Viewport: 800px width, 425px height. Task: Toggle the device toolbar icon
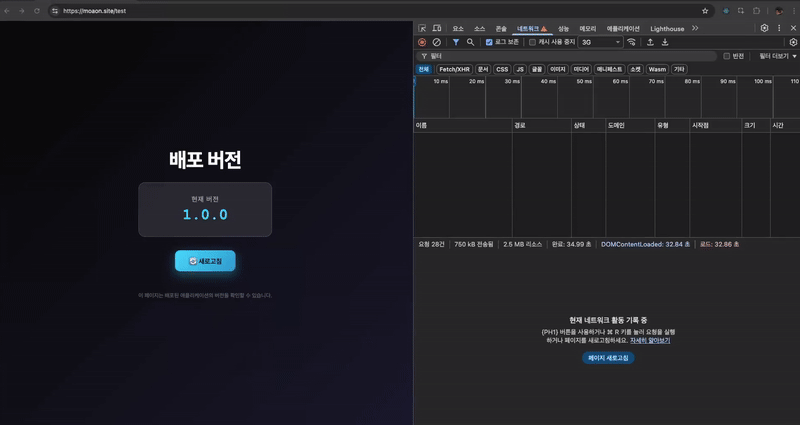point(437,28)
